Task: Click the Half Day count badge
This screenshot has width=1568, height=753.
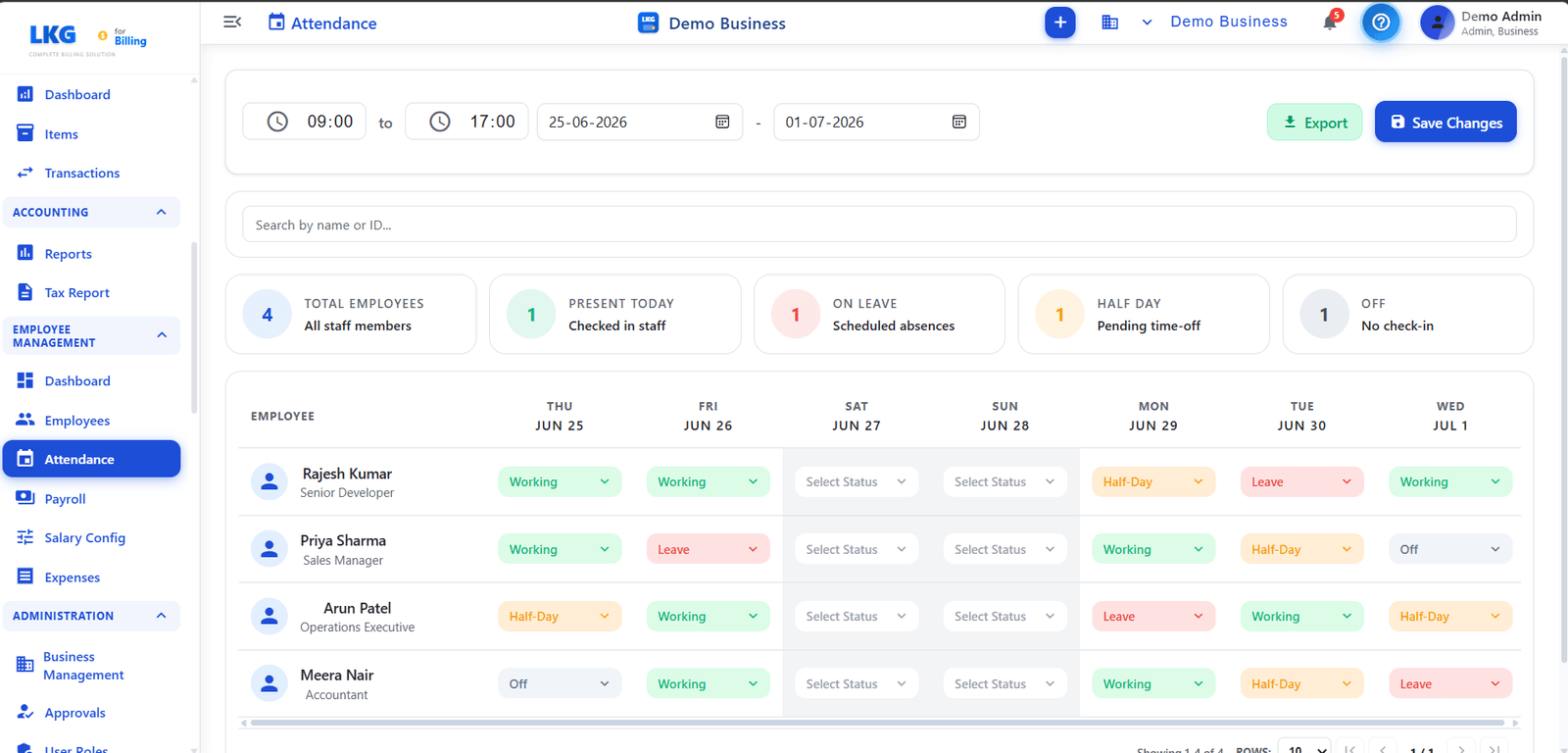Action: click(1059, 315)
